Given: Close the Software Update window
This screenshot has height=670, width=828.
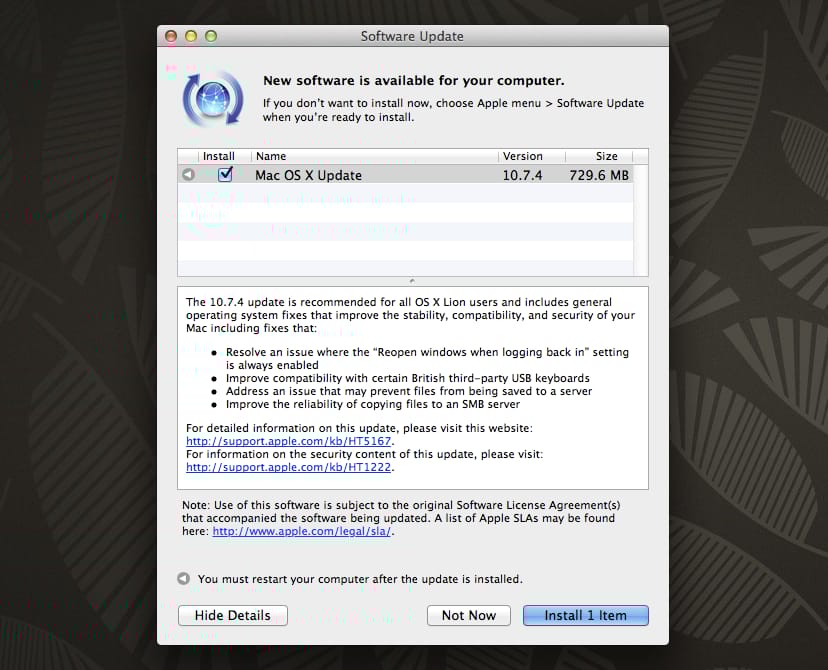Looking at the screenshot, I should (171, 36).
